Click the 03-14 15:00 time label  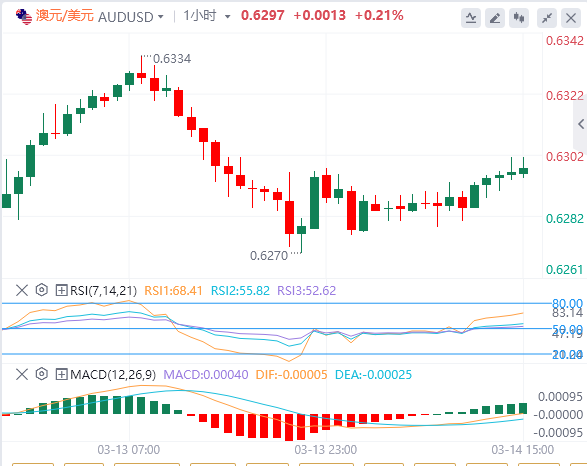click(523, 450)
